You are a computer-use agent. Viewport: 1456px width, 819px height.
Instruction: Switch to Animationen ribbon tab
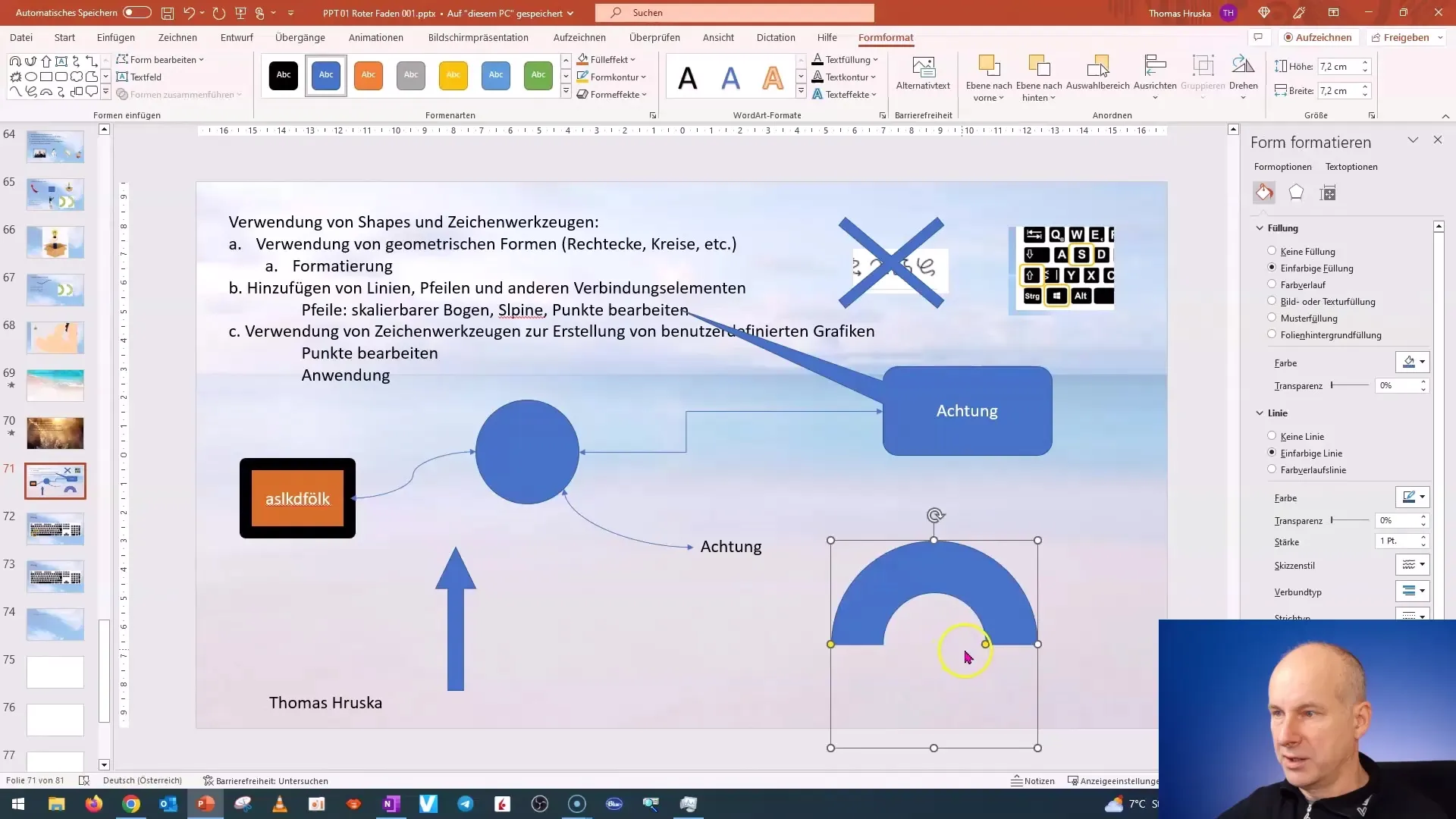376,37
